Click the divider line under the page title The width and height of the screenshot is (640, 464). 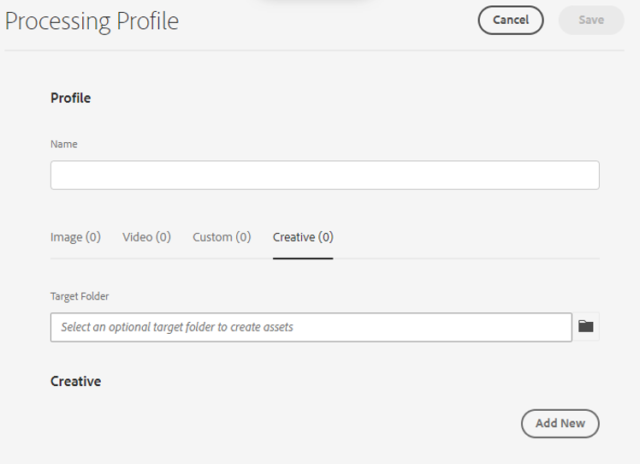314,51
